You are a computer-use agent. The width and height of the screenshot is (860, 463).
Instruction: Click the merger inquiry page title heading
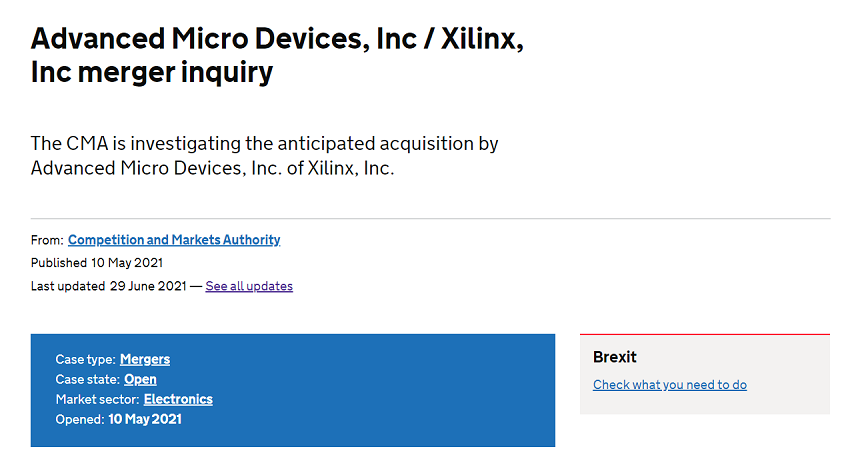tap(277, 55)
